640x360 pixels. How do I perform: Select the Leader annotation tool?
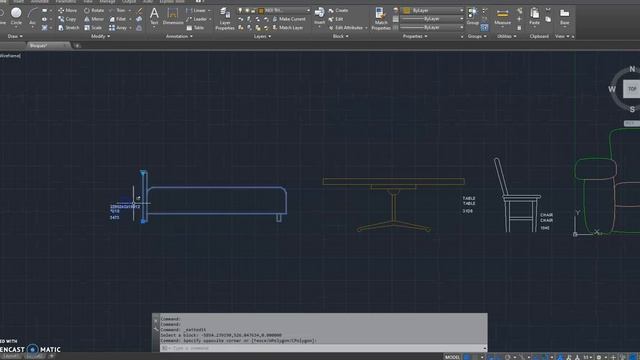[196, 19]
